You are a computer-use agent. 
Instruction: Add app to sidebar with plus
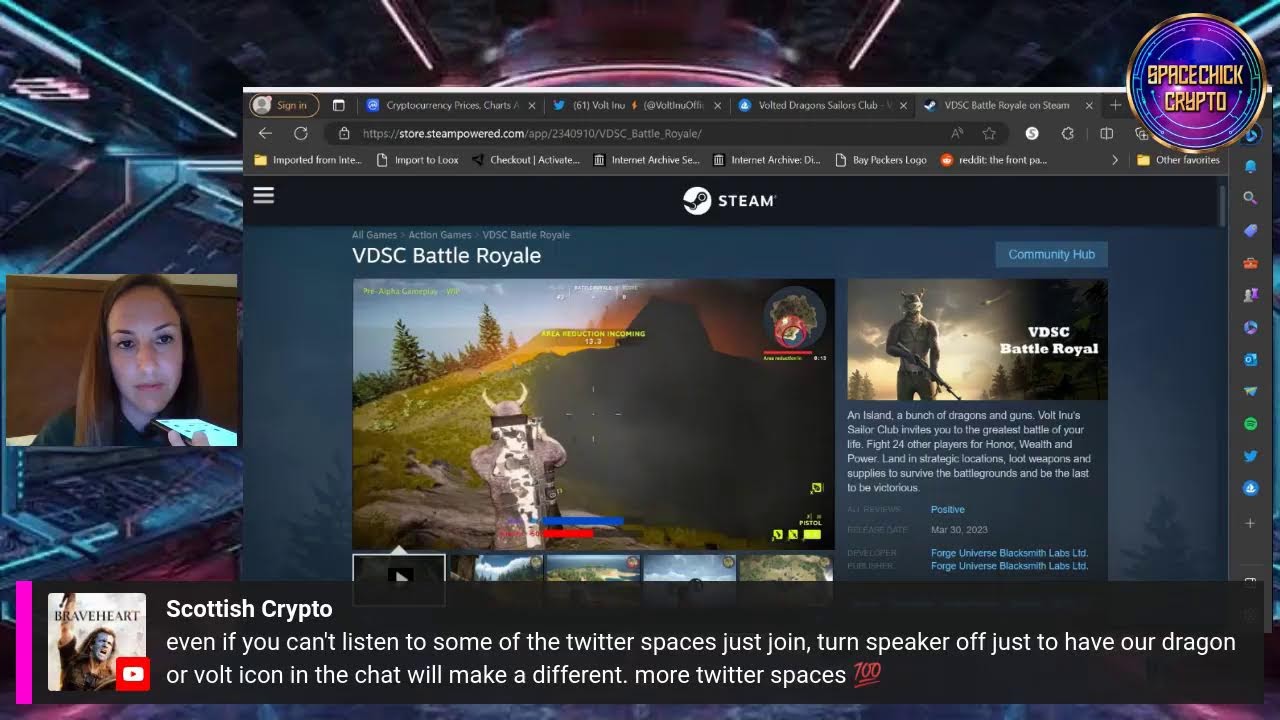point(1250,523)
